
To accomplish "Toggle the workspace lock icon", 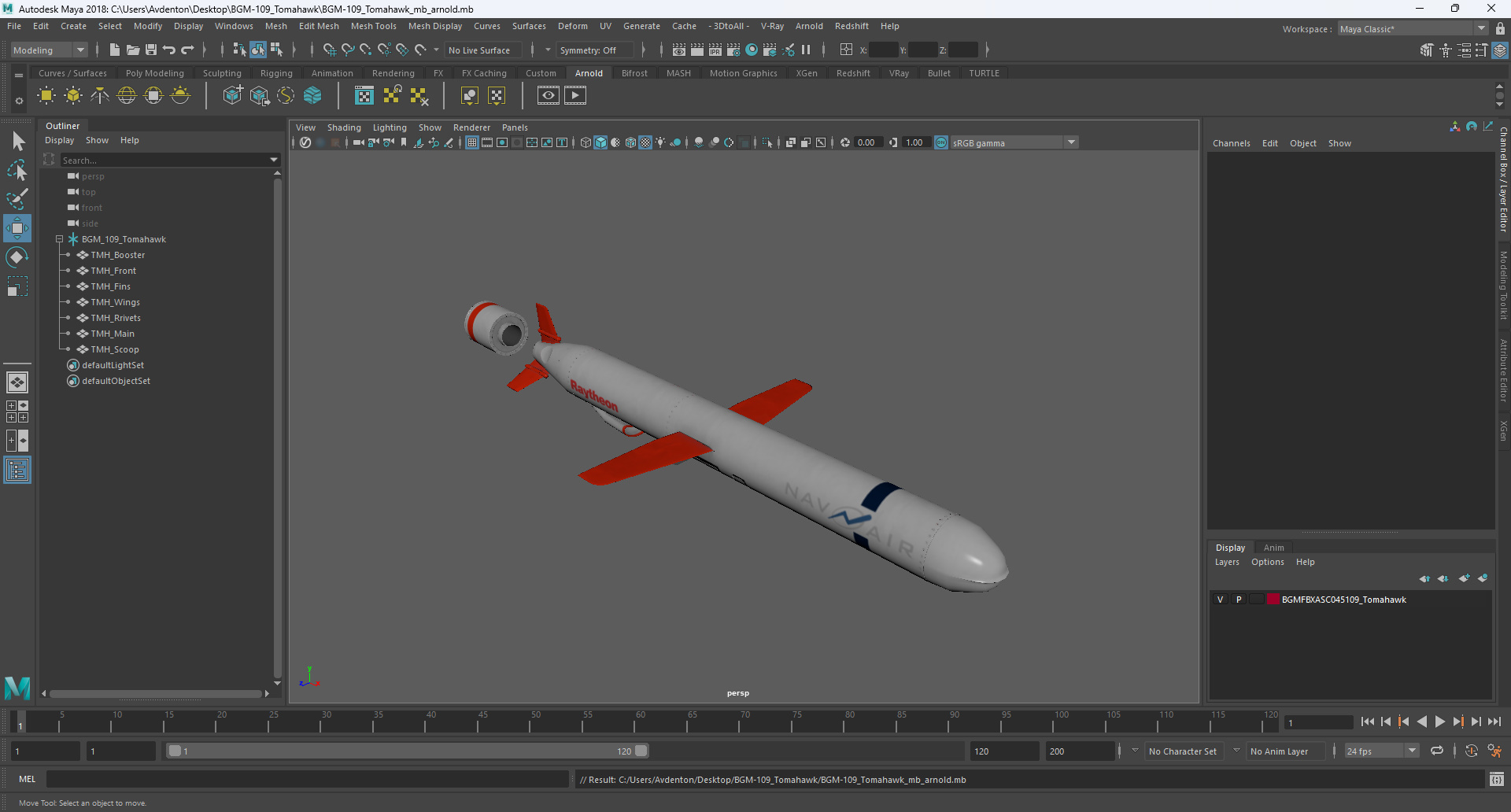I will pyautogui.click(x=1500, y=29).
